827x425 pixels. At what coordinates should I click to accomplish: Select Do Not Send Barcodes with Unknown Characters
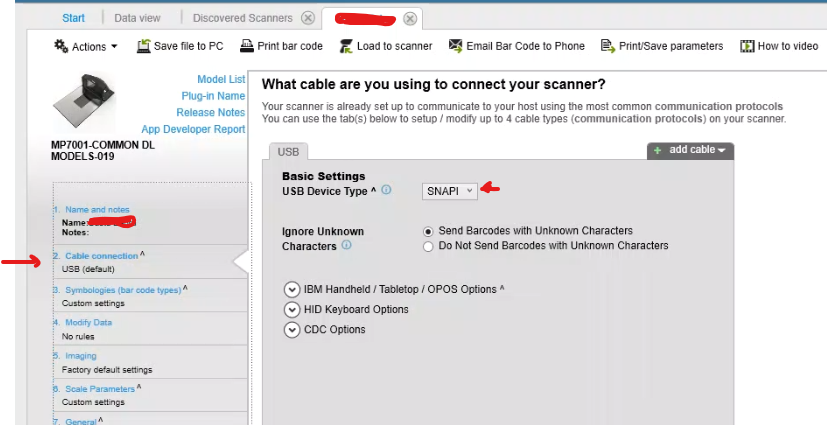point(429,245)
